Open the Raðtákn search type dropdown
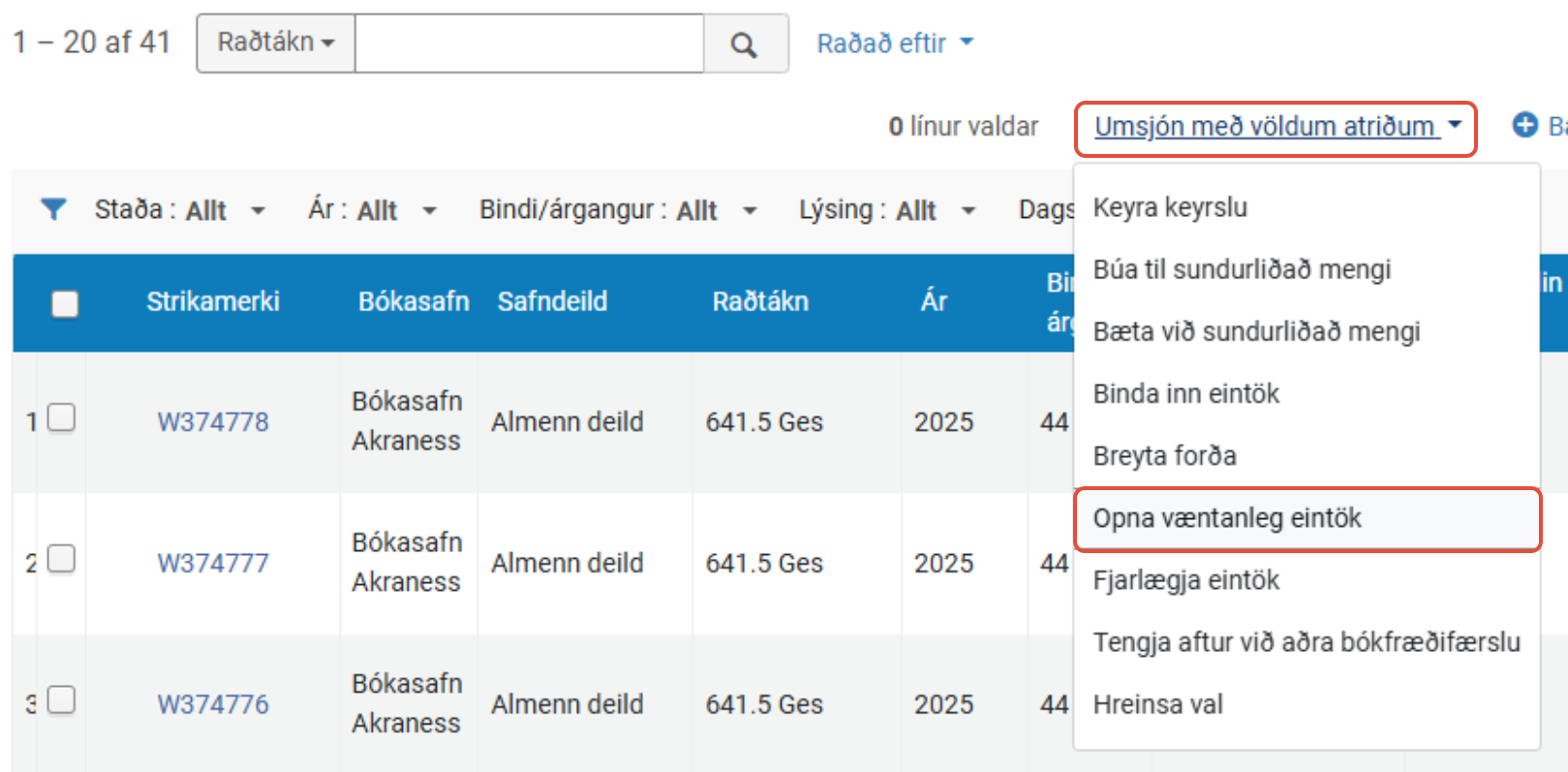The image size is (1568, 772). click(276, 43)
